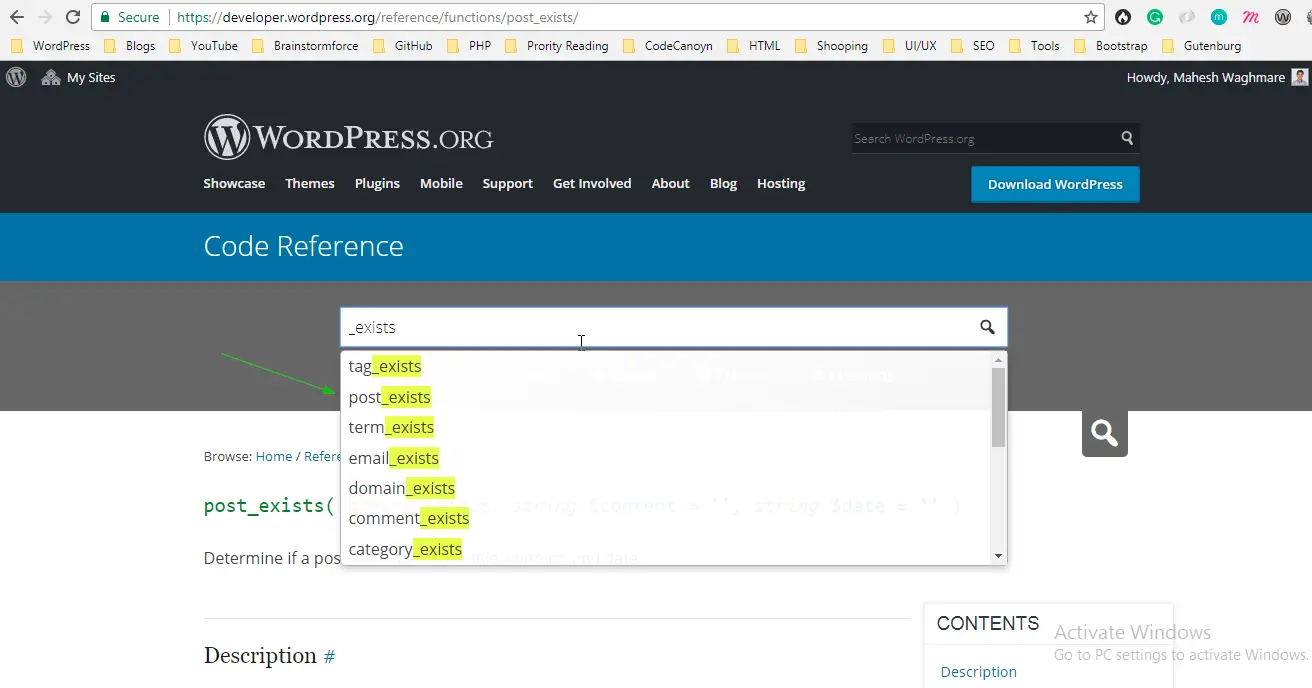The image size is (1312, 688).
Task: Click the Download WordPress button
Action: (1055, 184)
